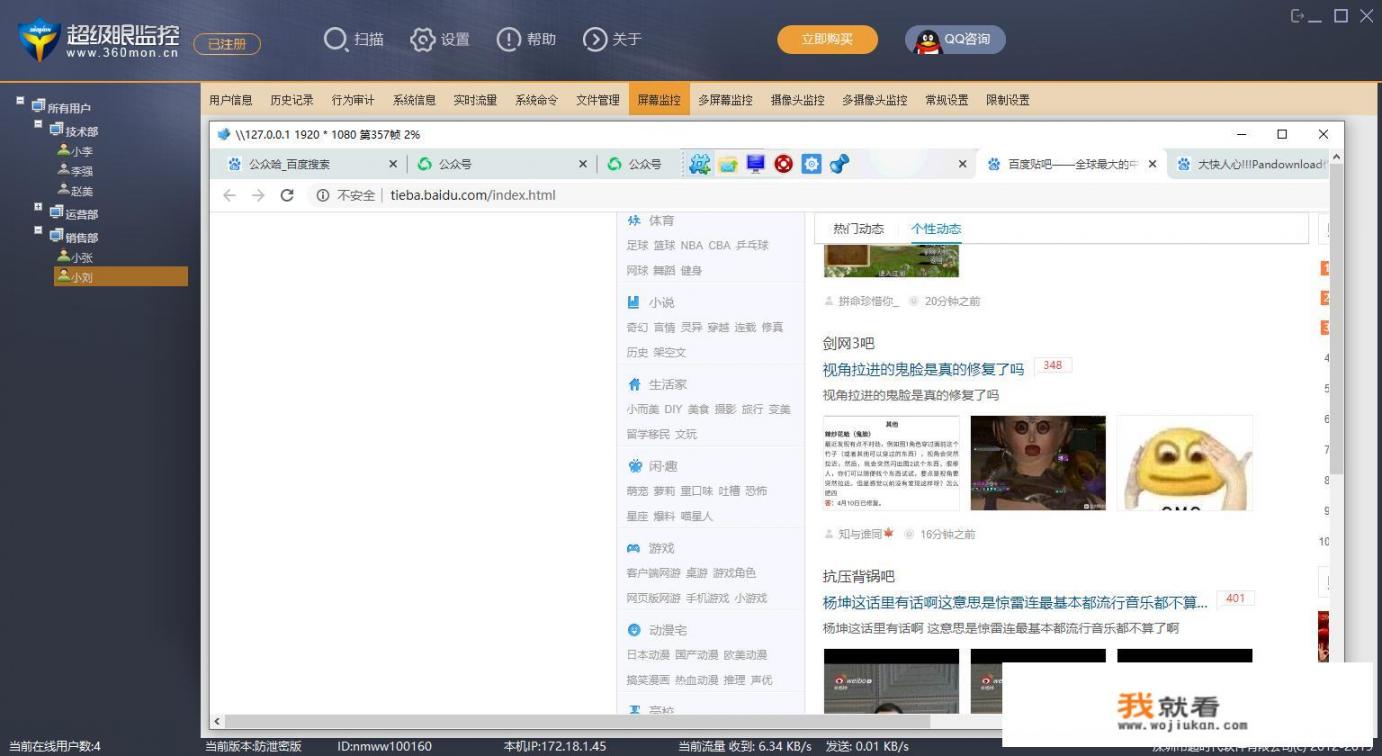The height and width of the screenshot is (756, 1382).
Task: Click the blue gear icon in floating toolbar
Action: coord(811,164)
